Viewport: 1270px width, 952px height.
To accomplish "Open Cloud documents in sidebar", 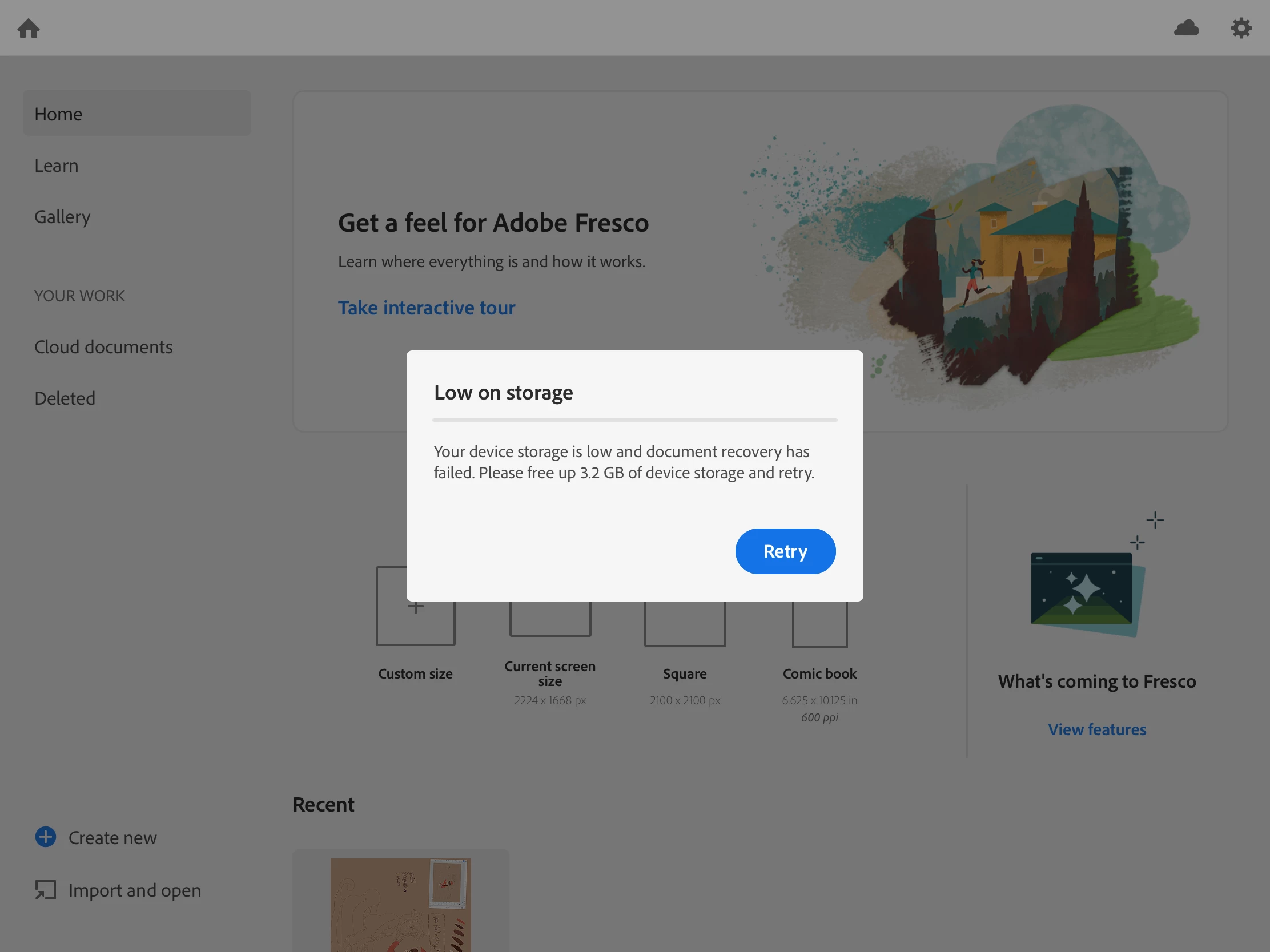I will [103, 347].
